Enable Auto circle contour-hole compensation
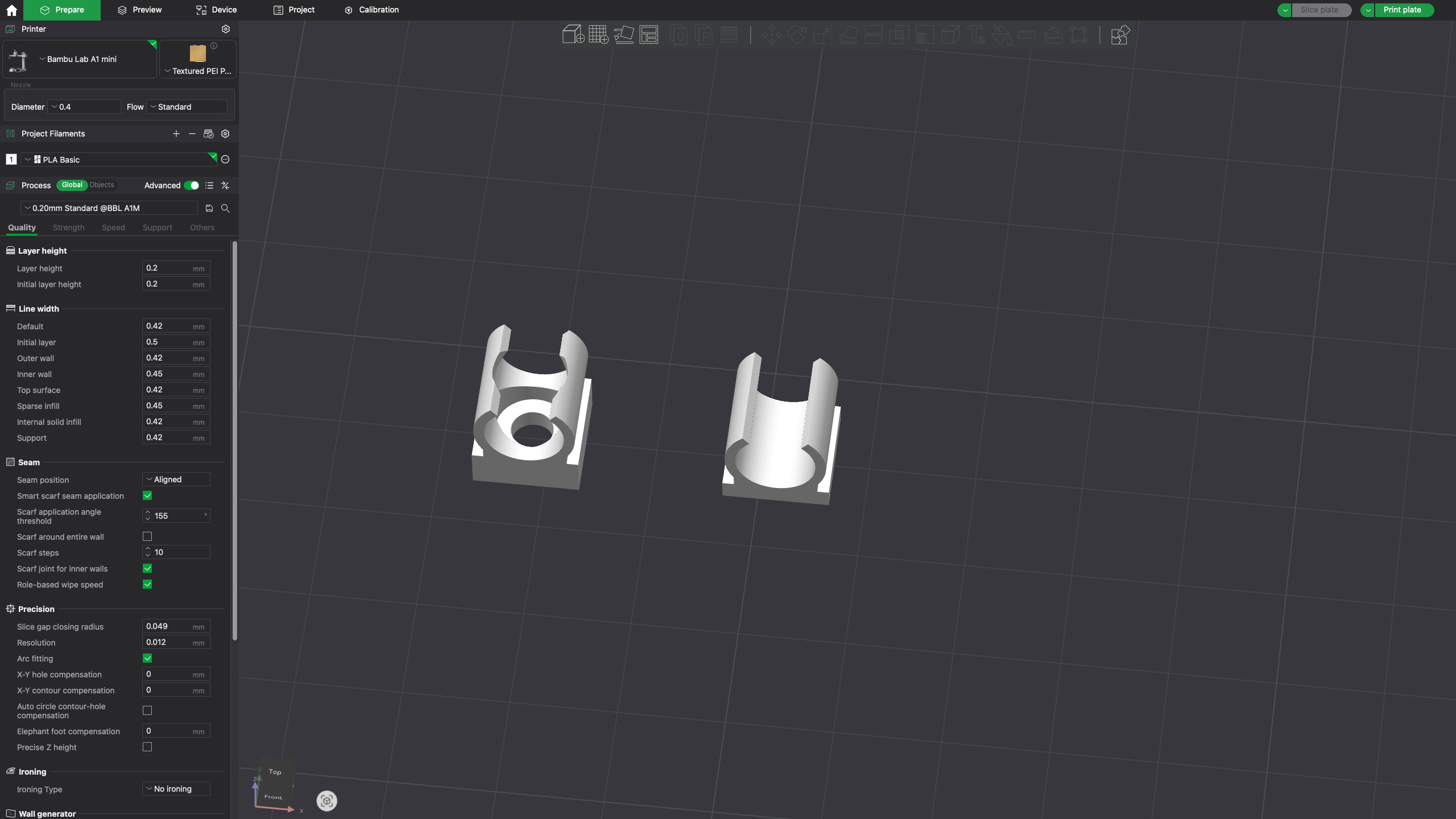Screen dimensions: 1456x819 [147, 711]
